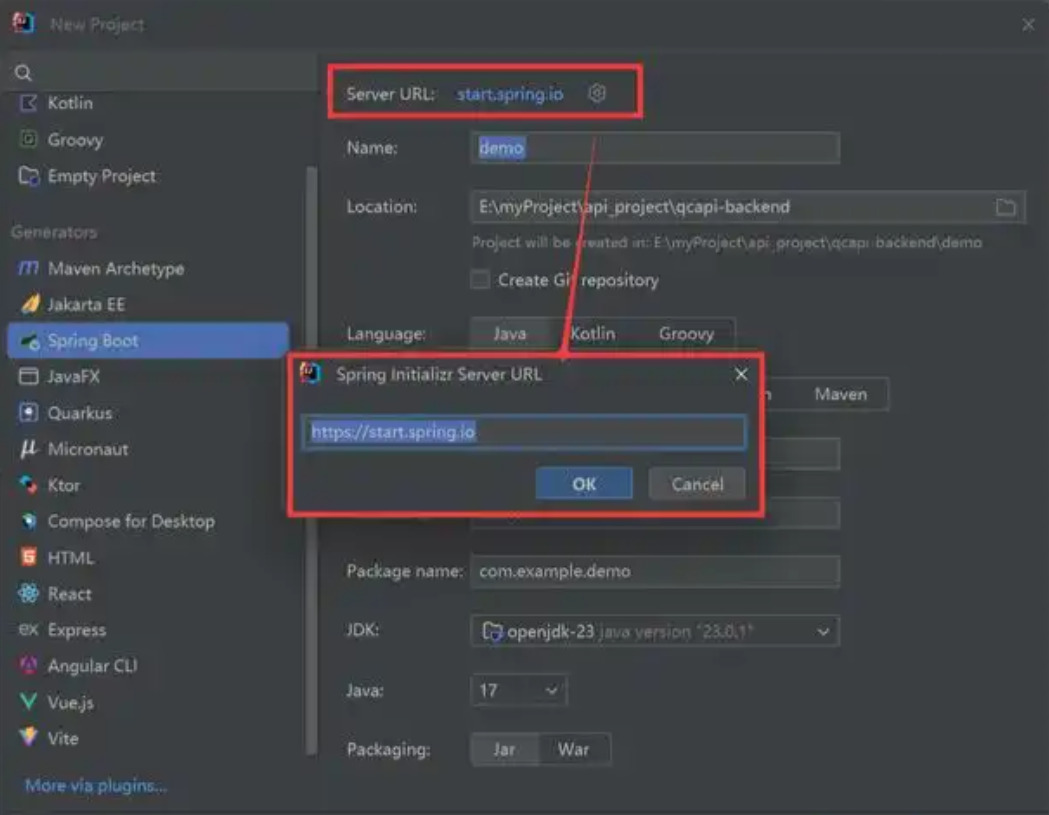Image resolution: width=1049 pixels, height=815 pixels.
Task: Select the Express generator
Action: click(149, 629)
